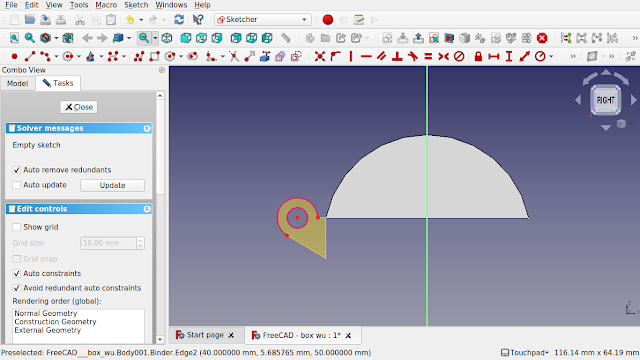Viewport: 640px width, 360px height.
Task: Select the Create point tool
Action: (x=14, y=56)
